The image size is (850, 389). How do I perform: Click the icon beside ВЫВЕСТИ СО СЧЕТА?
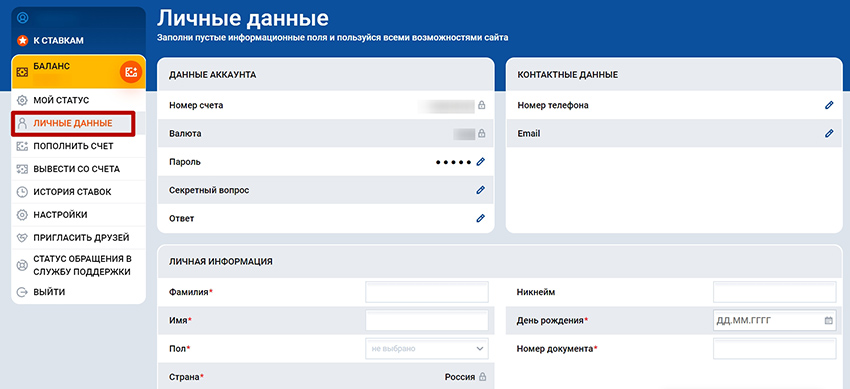(x=22, y=169)
